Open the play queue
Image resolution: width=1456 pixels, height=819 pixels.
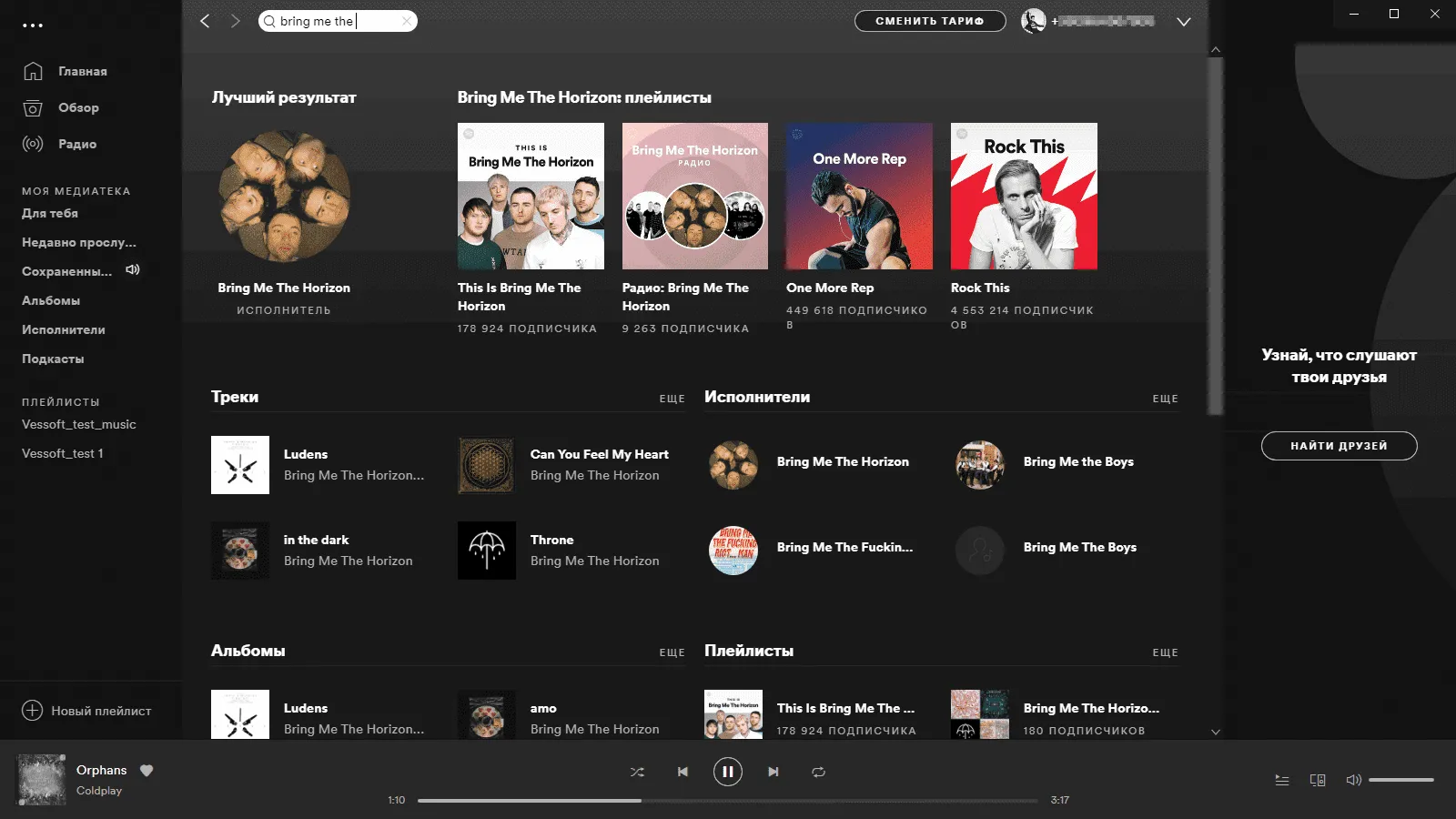[x=1282, y=780]
